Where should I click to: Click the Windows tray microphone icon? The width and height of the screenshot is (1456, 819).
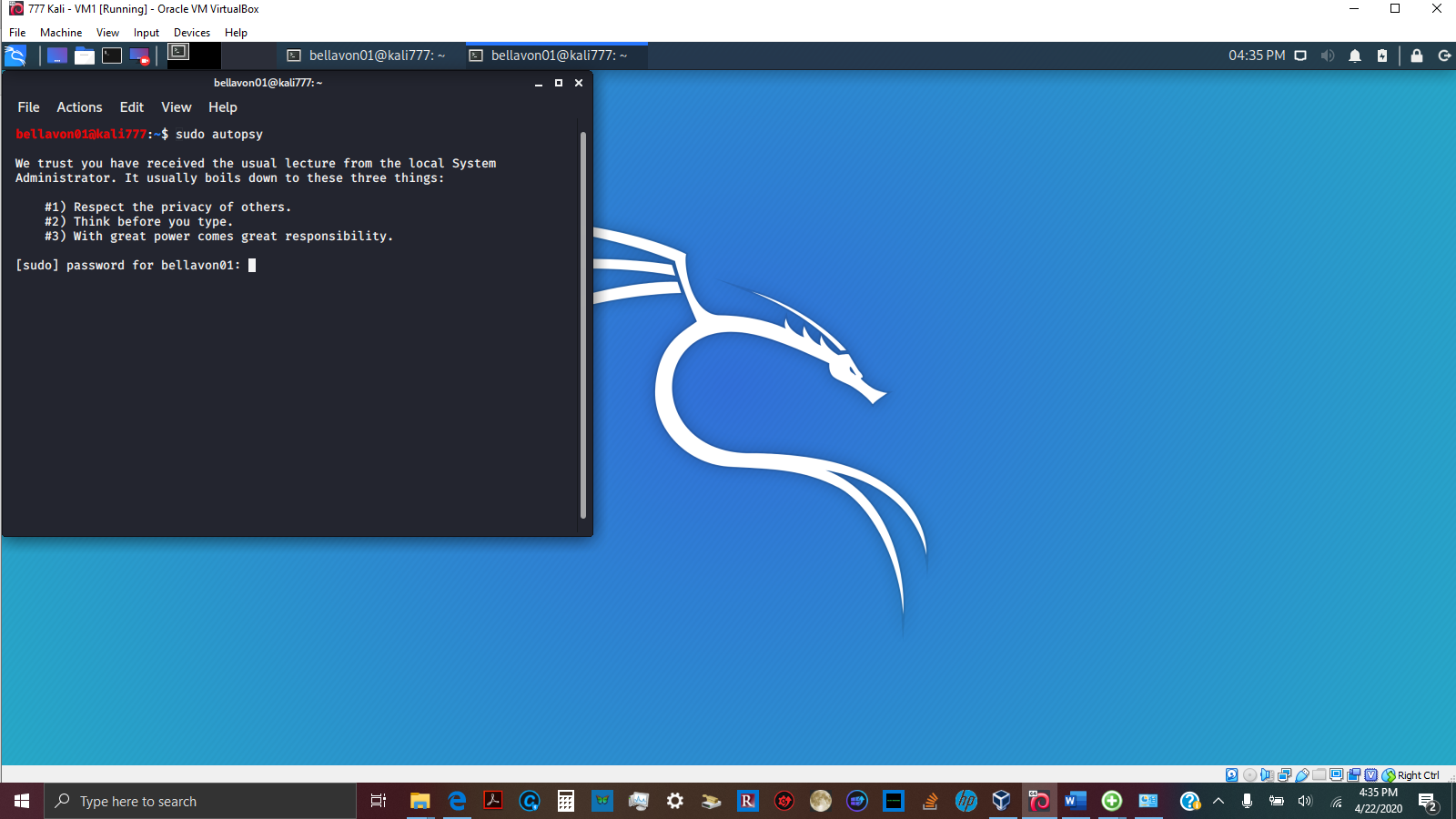1247,801
